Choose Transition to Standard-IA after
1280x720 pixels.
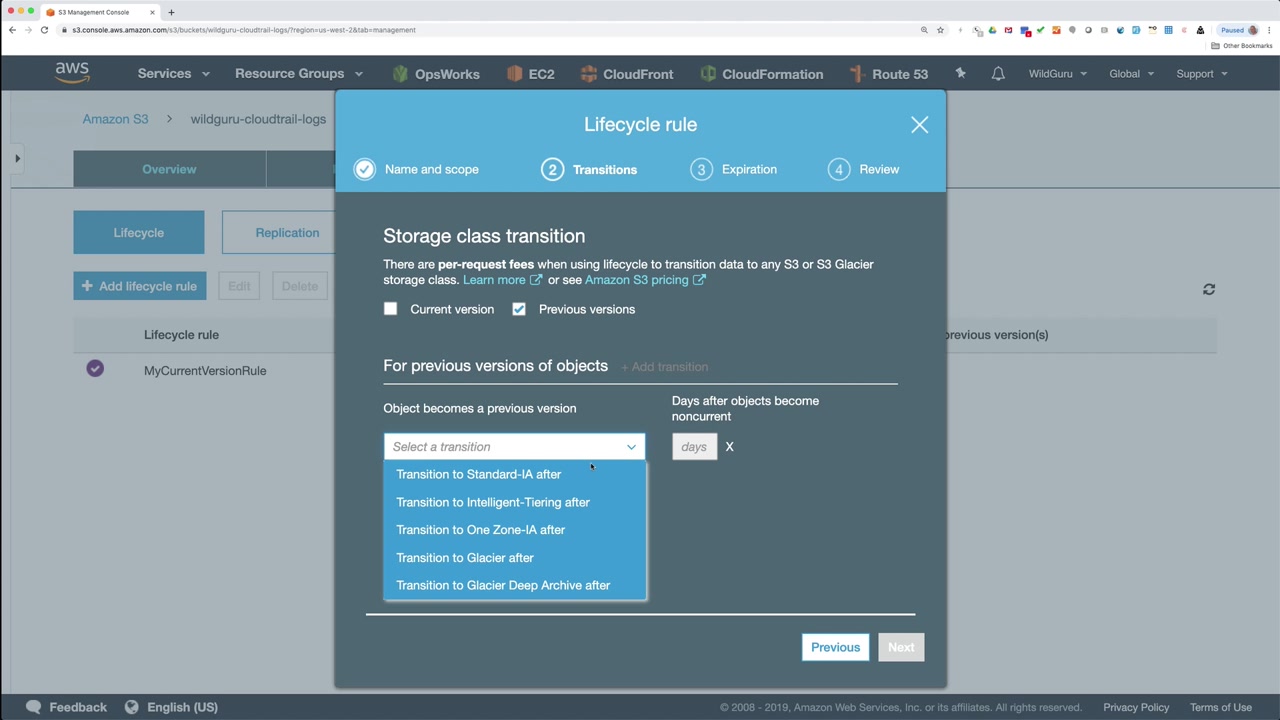(515, 474)
